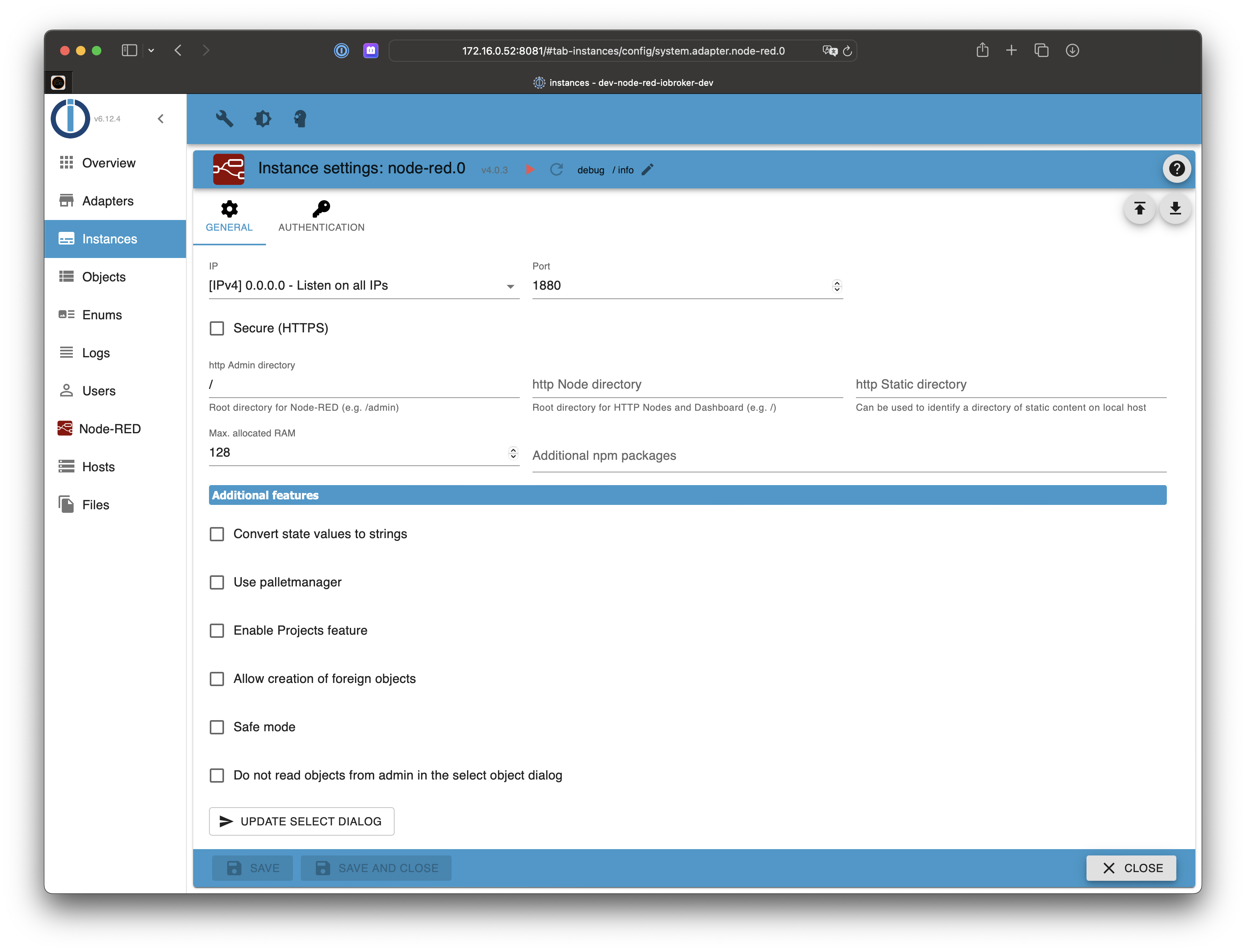The image size is (1246, 952).
Task: Click the translate icon in address bar
Action: click(x=830, y=51)
